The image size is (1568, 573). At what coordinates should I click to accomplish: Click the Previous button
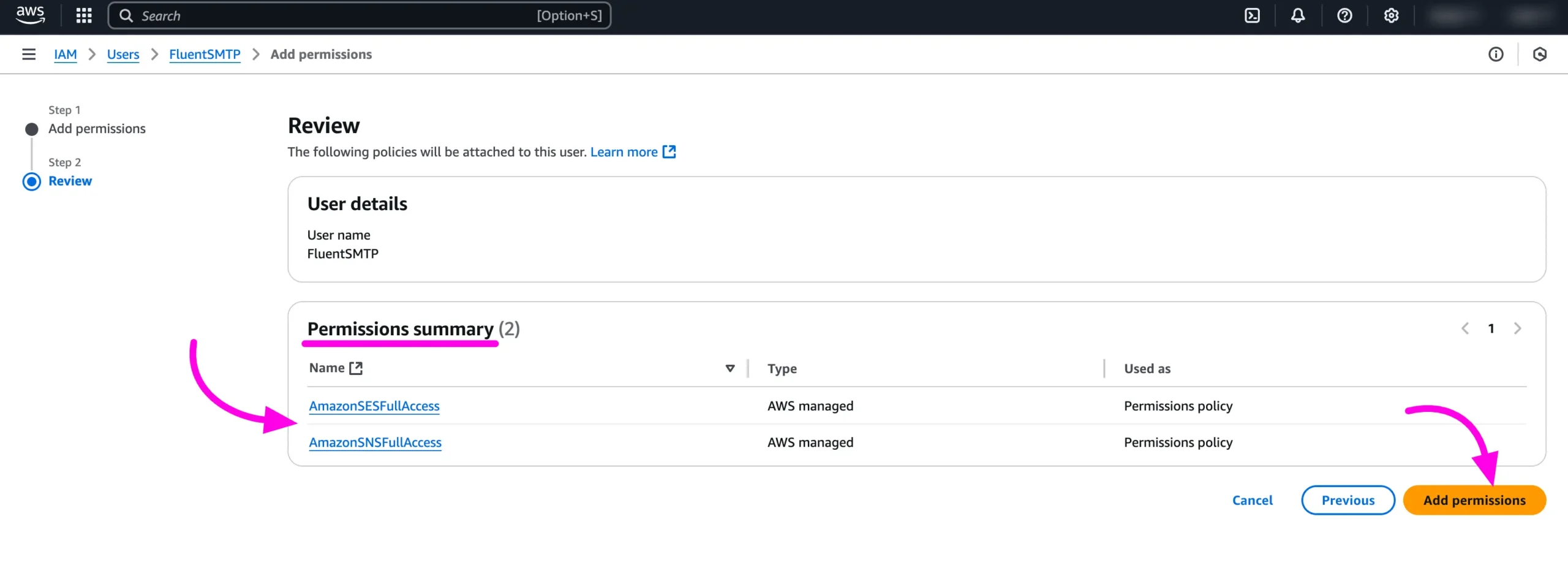coord(1348,500)
